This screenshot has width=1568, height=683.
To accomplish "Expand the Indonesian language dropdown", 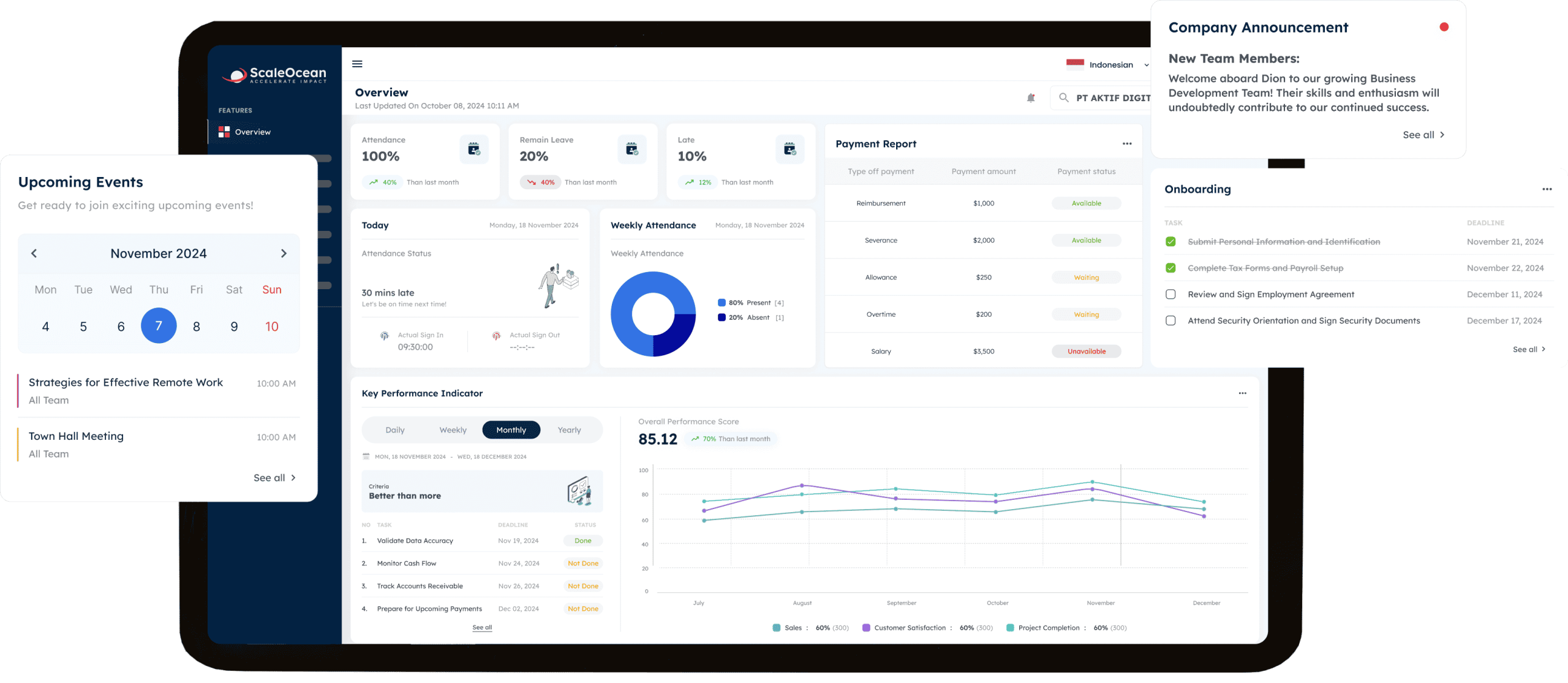I will coord(1146,65).
